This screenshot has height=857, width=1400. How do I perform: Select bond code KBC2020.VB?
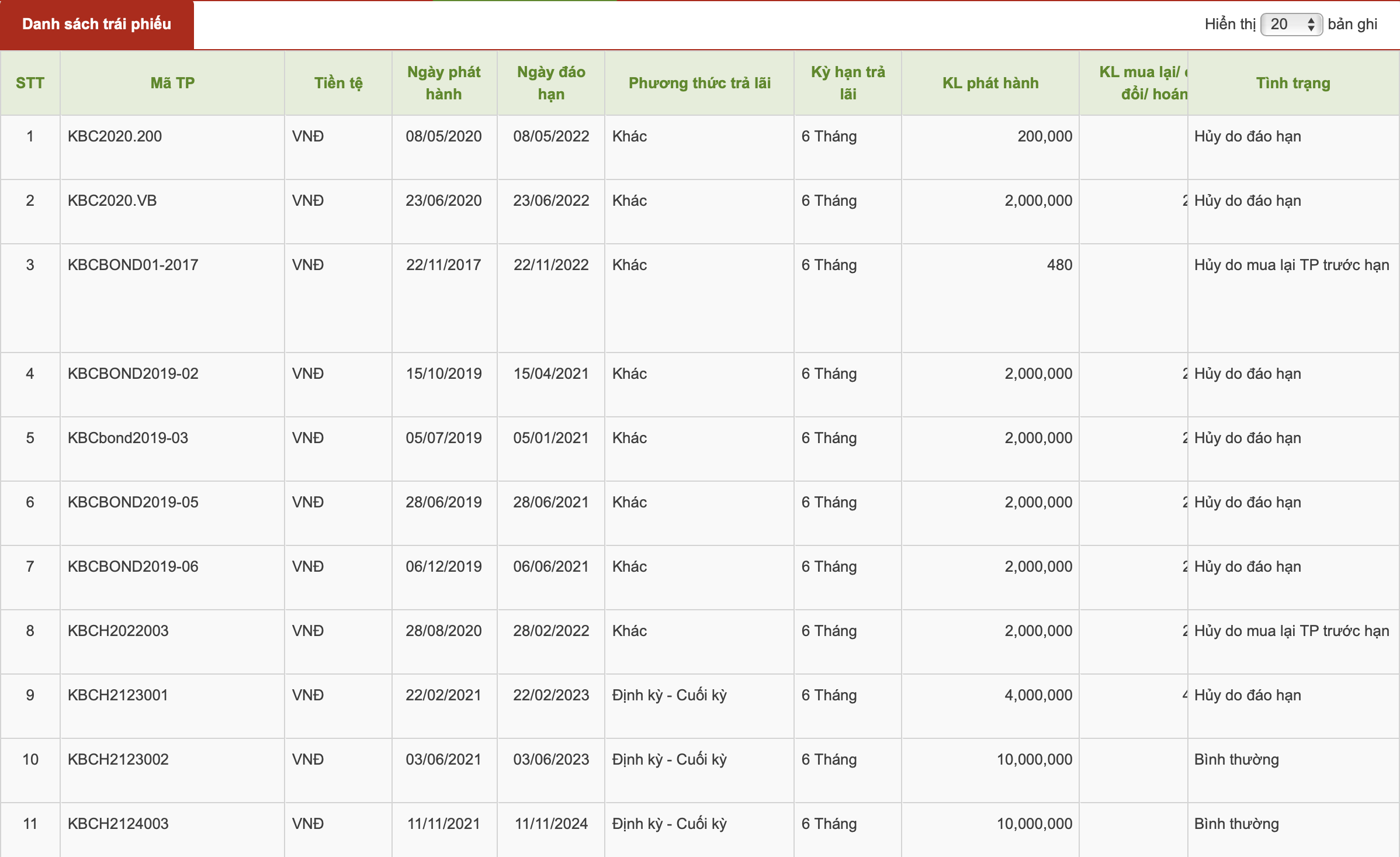pyautogui.click(x=112, y=201)
